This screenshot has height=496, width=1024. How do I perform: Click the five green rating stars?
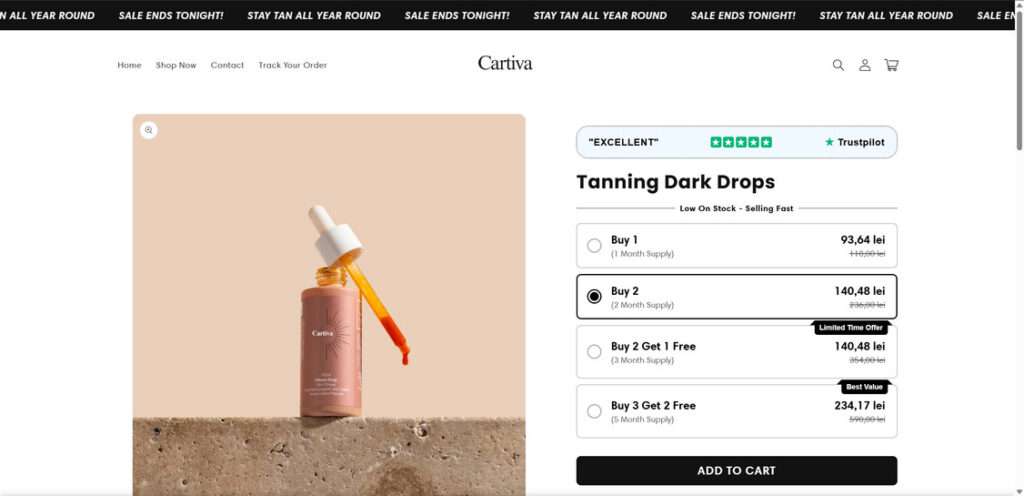[x=741, y=142]
